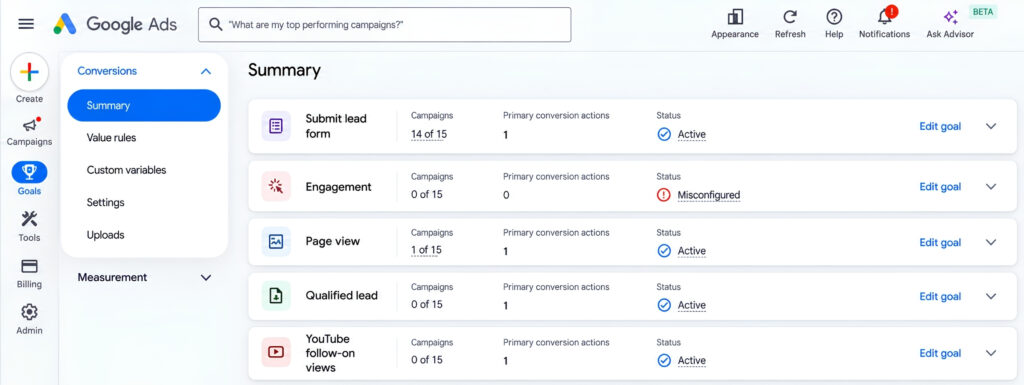This screenshot has height=385, width=1024.
Task: Click the YouTube follow-on views icon
Action: (276, 352)
